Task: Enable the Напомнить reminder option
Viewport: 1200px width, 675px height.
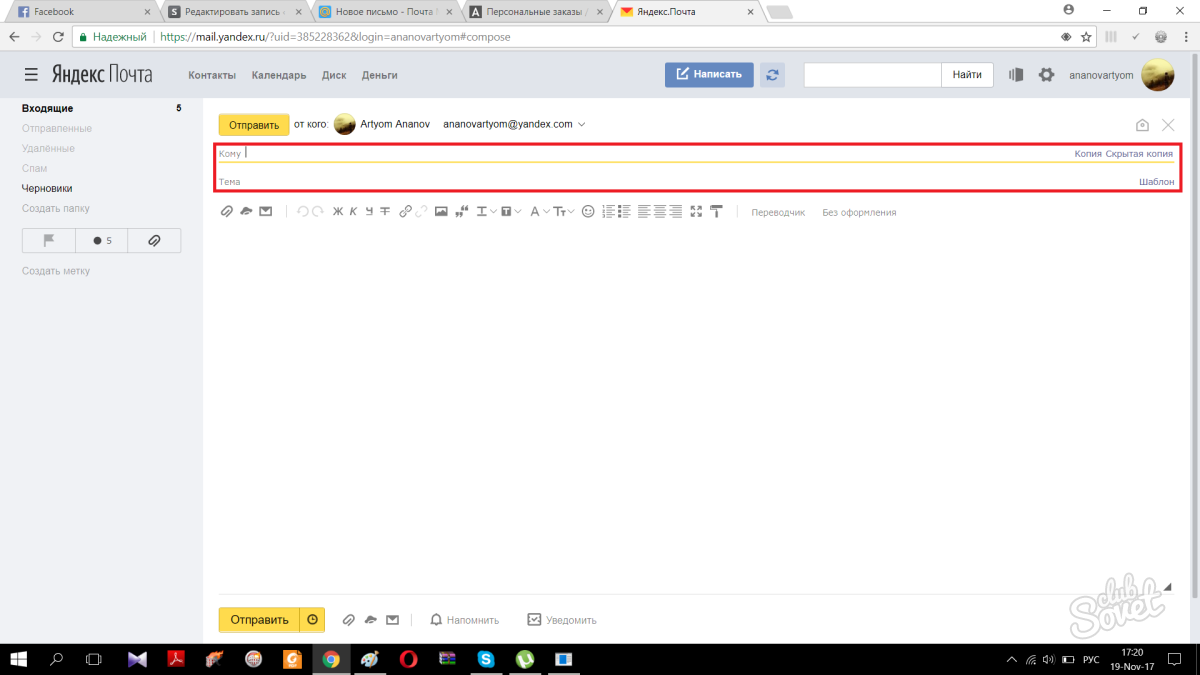Action: (x=464, y=620)
